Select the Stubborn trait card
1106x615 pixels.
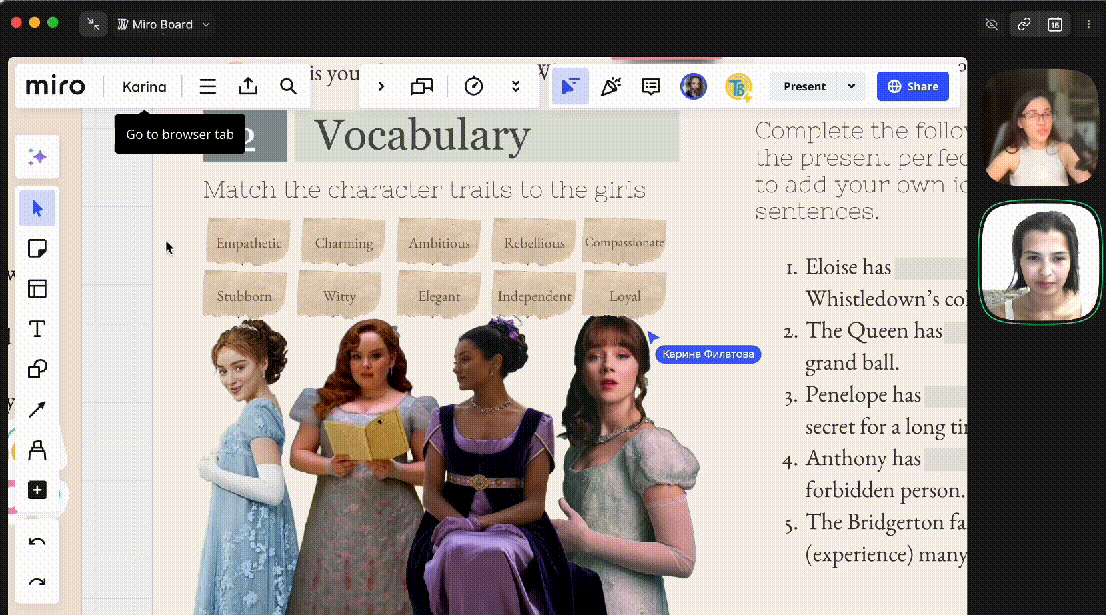[244, 296]
